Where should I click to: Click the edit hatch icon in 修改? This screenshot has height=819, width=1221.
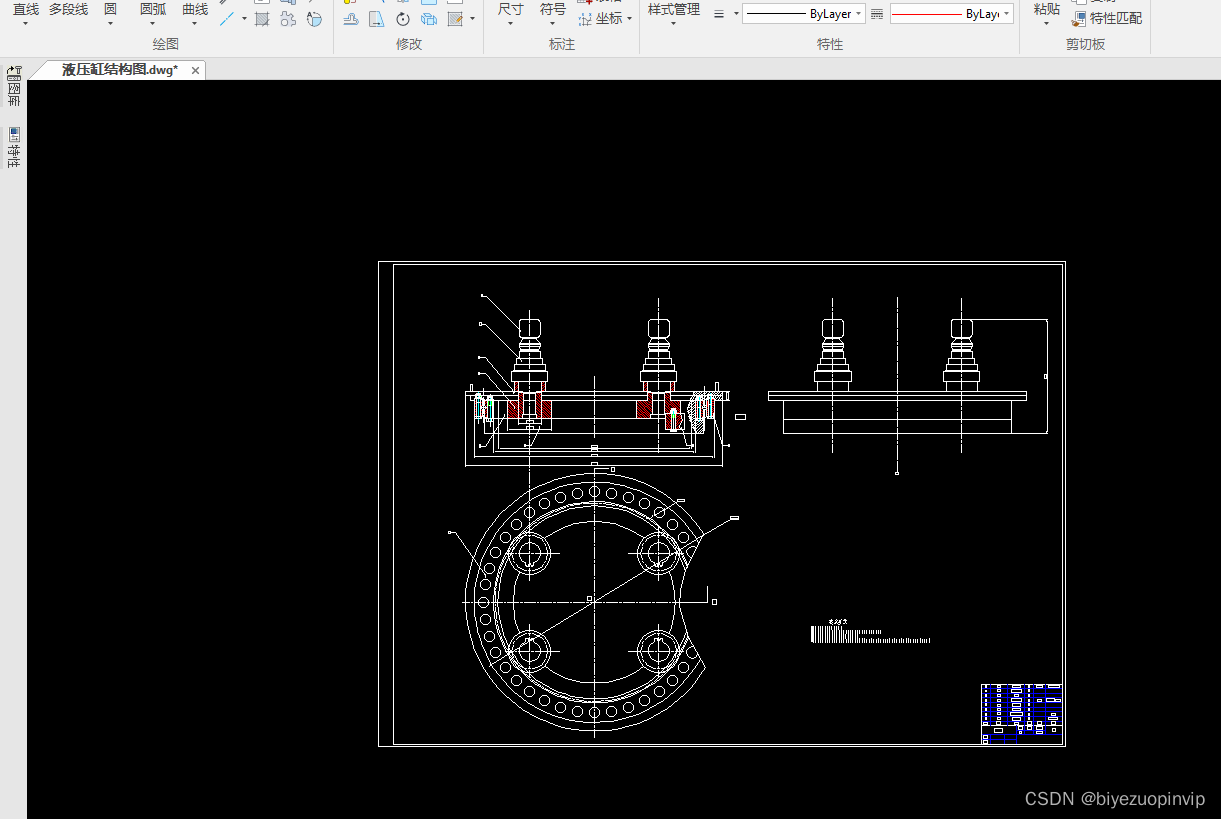455,18
